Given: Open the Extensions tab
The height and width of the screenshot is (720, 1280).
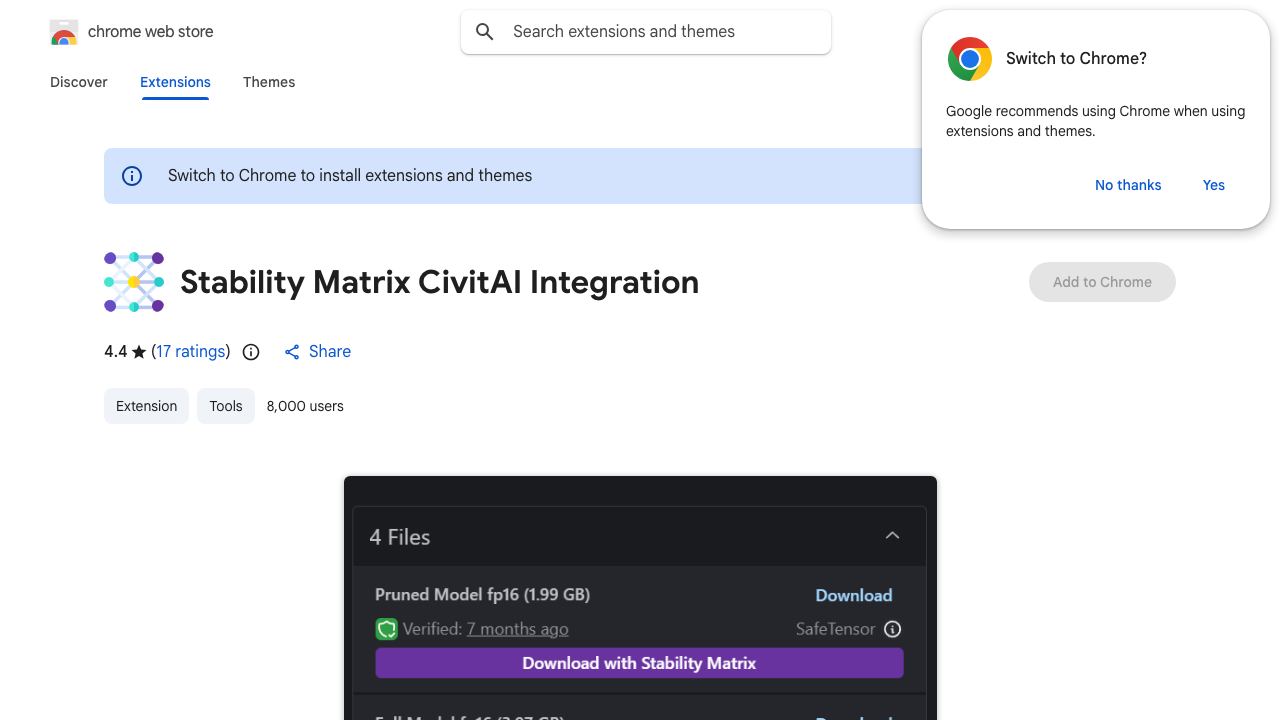Looking at the screenshot, I should pos(175,82).
